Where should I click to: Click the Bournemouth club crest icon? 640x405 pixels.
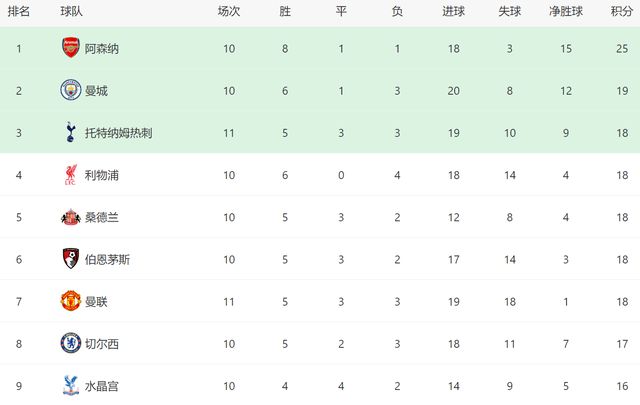(x=70, y=259)
